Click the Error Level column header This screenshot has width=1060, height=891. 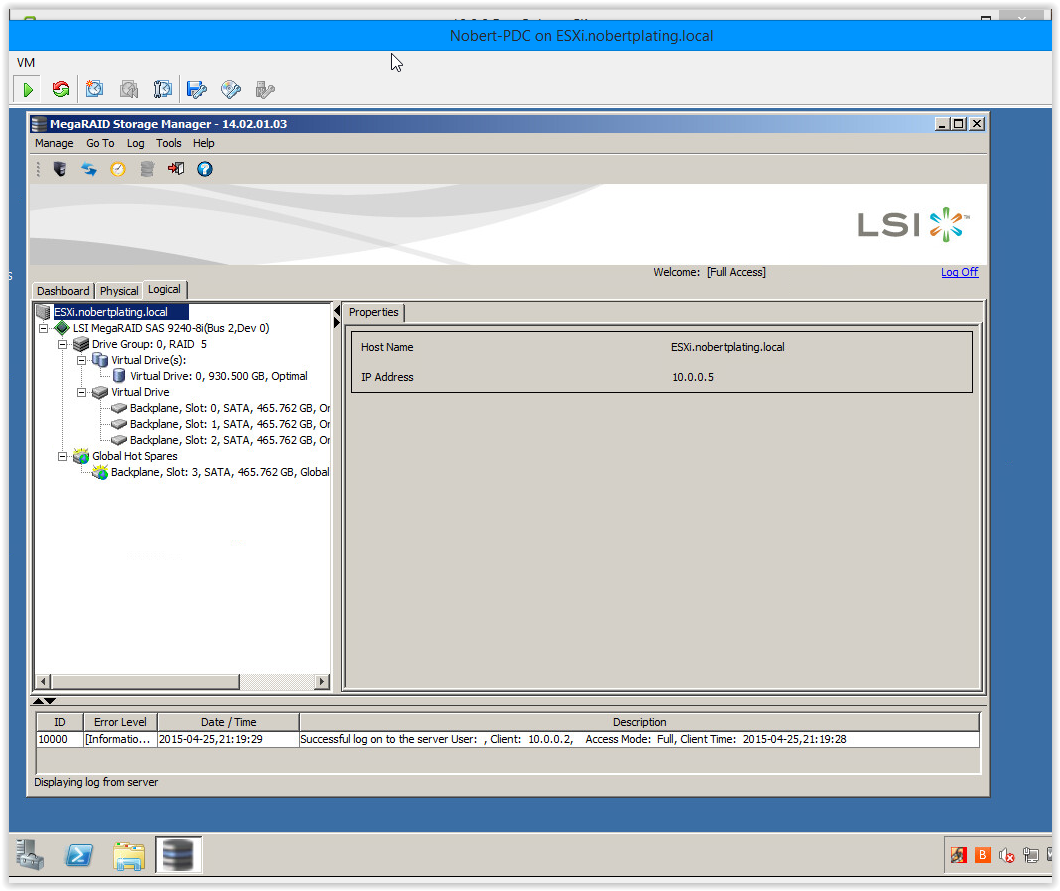(x=120, y=722)
